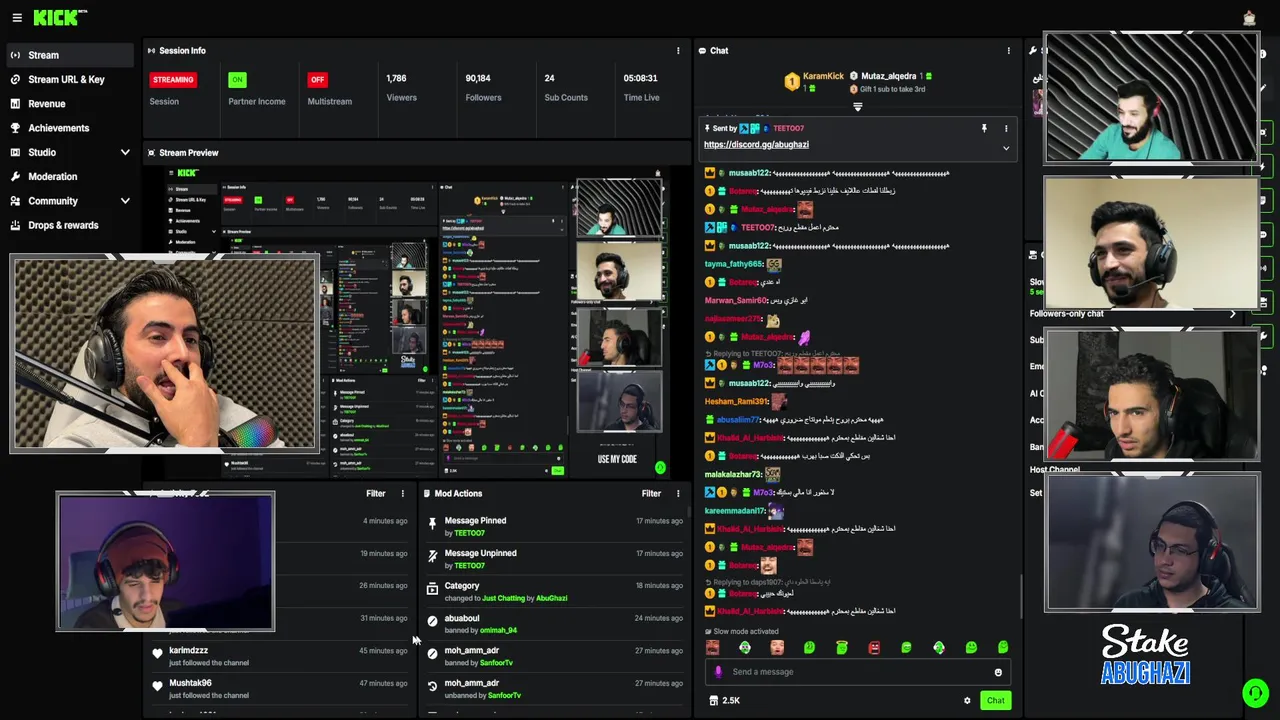The width and height of the screenshot is (1280, 720).
Task: Open the Chat panel options menu
Action: 1008,51
